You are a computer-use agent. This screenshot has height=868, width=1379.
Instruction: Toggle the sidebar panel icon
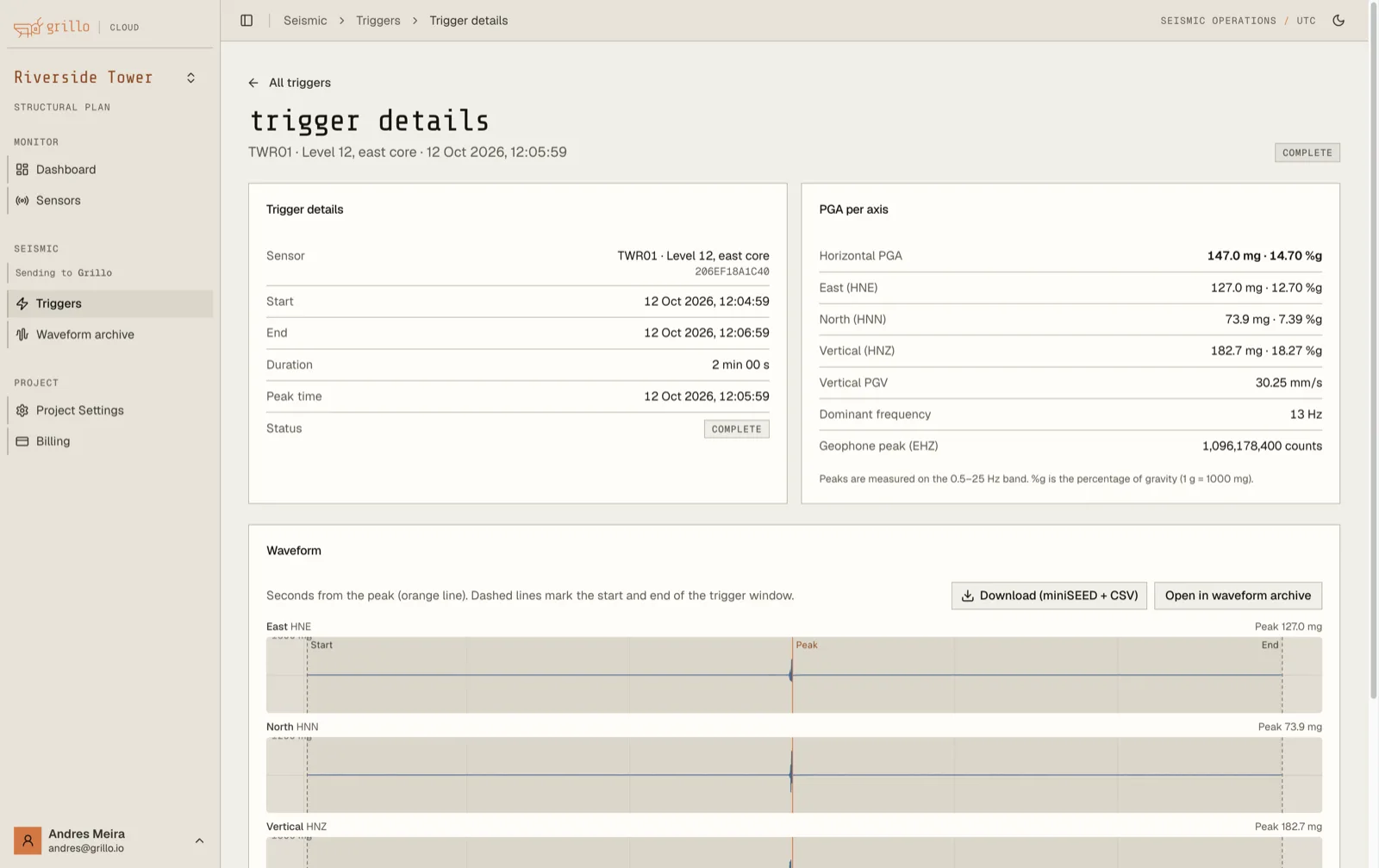tap(246, 21)
